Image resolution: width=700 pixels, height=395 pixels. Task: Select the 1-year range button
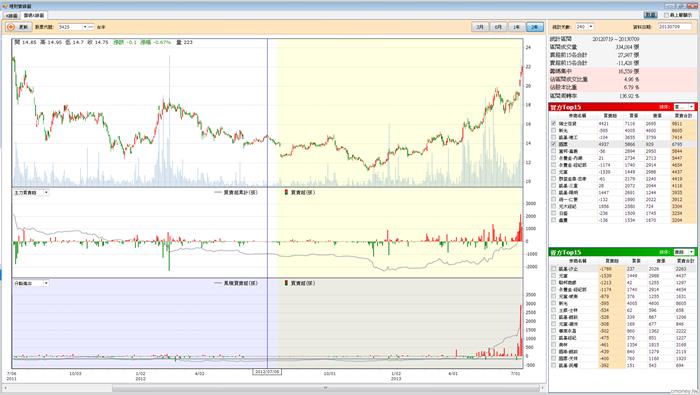517,27
